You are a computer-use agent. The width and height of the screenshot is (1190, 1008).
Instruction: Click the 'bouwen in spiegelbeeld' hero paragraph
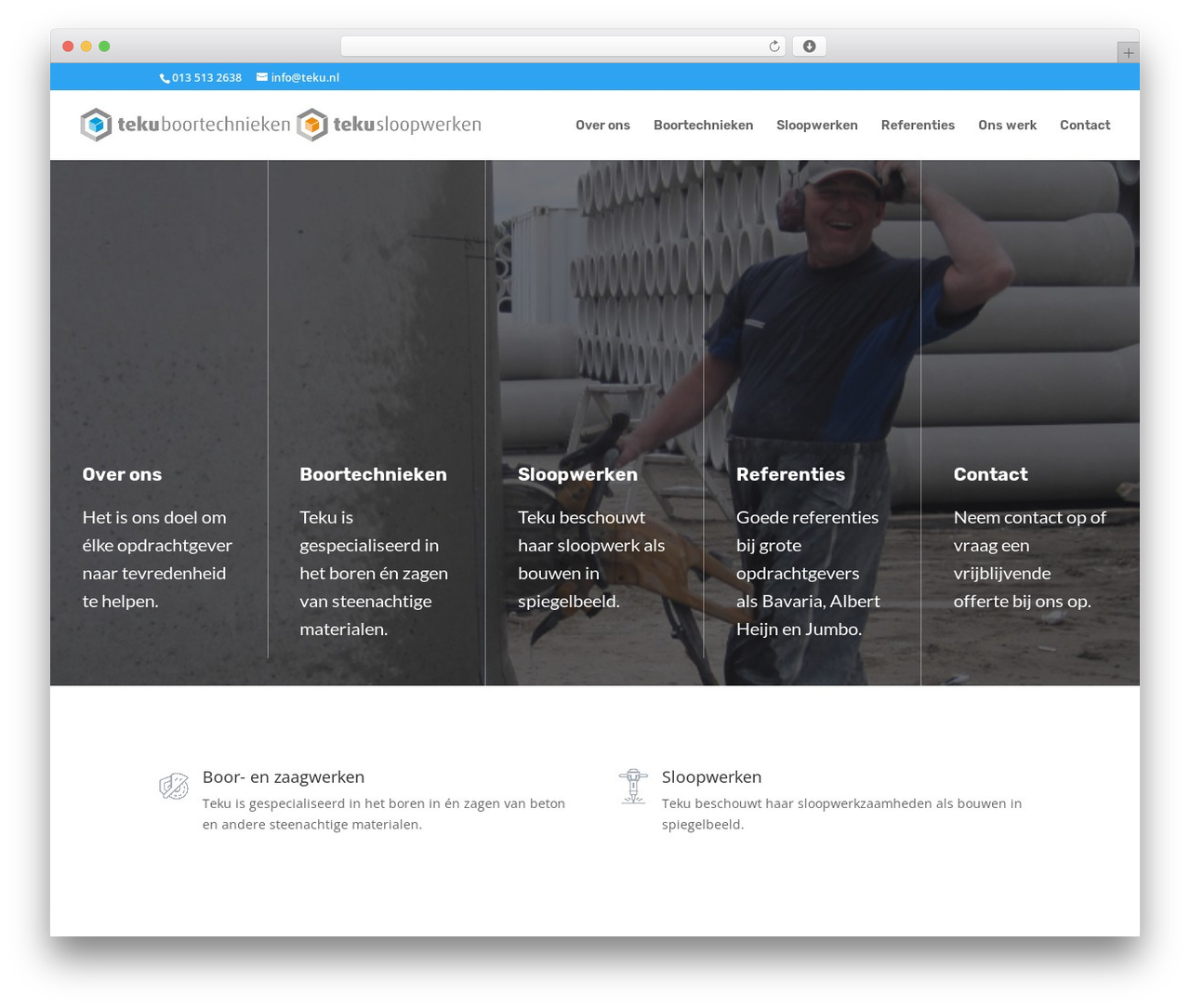591,560
